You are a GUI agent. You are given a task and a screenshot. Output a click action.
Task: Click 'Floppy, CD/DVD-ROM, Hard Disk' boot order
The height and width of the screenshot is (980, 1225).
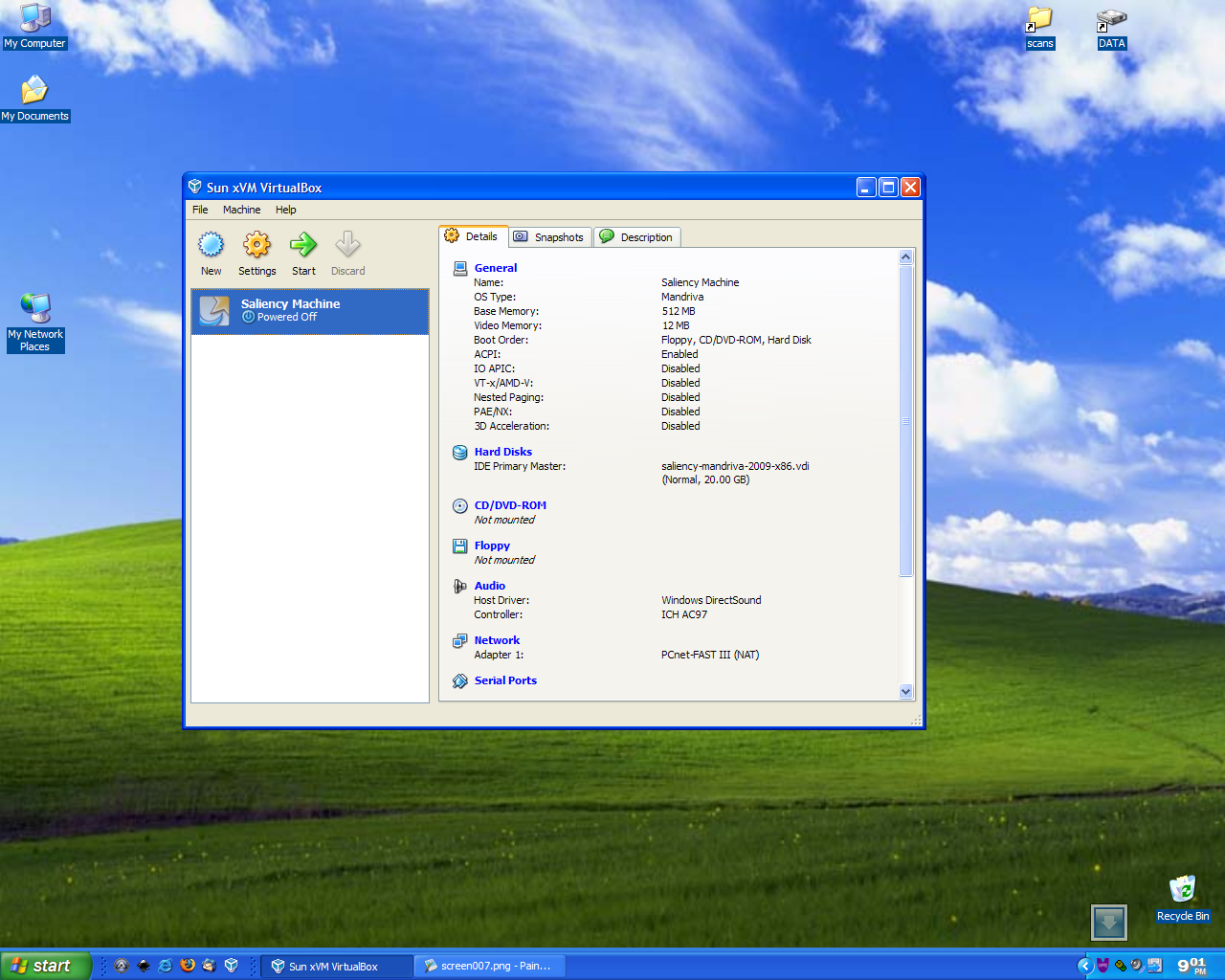click(x=736, y=340)
